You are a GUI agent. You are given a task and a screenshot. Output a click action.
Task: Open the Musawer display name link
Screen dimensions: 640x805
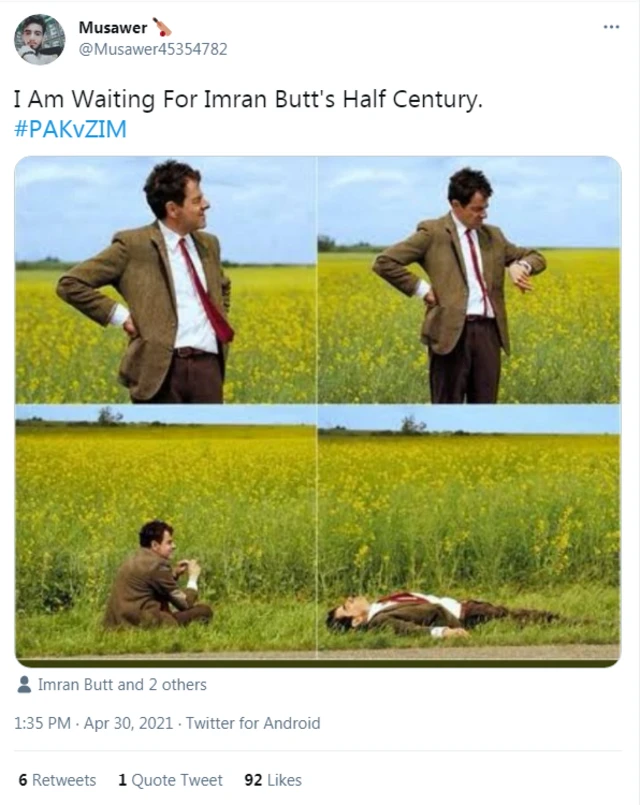point(110,27)
